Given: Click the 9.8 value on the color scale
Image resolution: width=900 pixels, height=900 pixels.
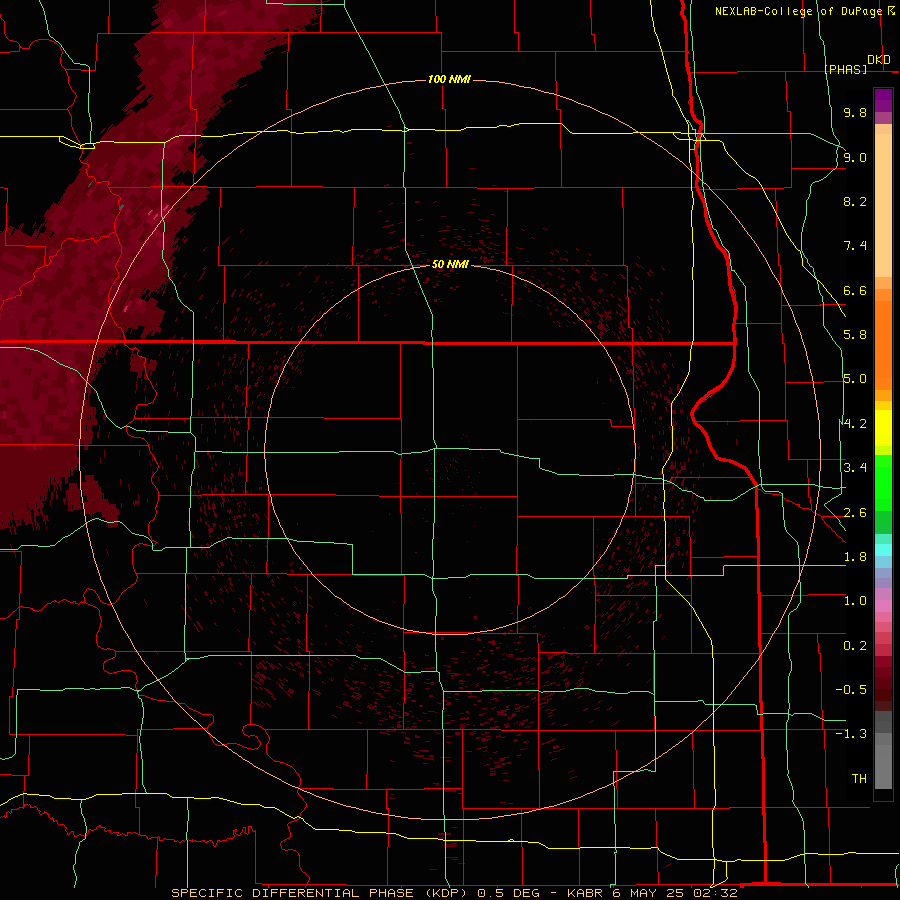Looking at the screenshot, I should pyautogui.click(x=855, y=112).
